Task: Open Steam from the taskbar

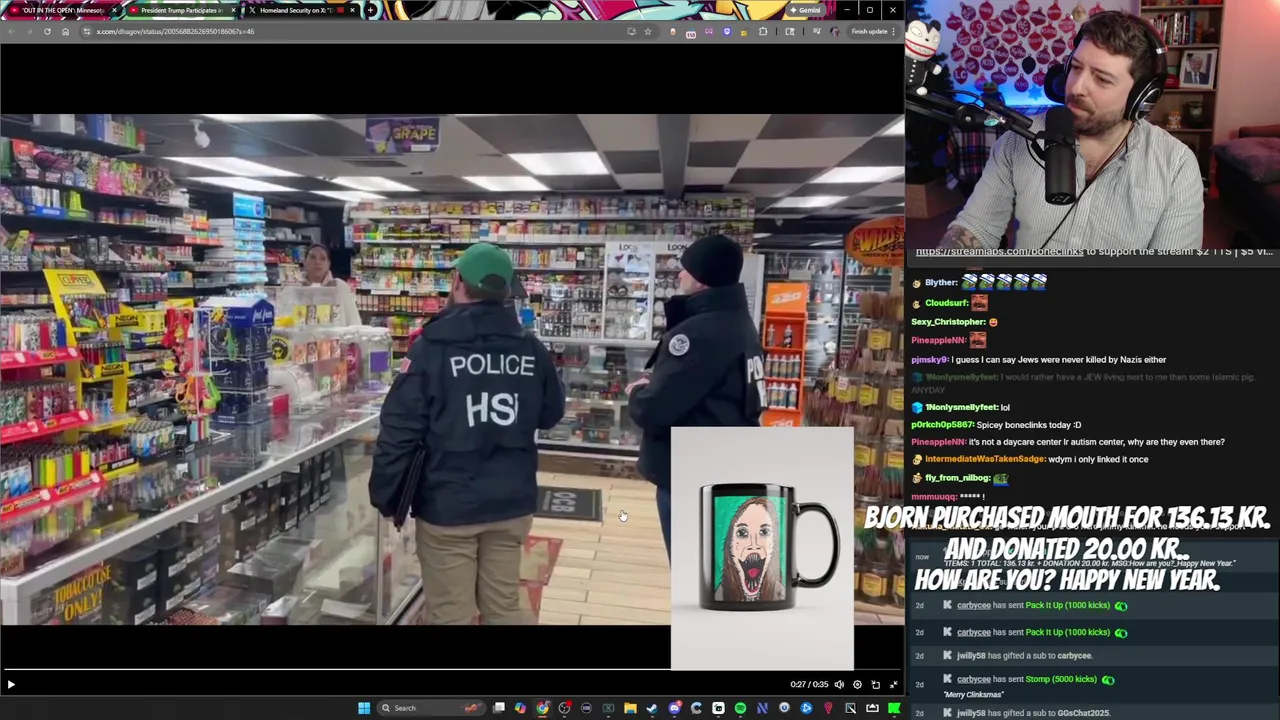Action: (x=652, y=708)
